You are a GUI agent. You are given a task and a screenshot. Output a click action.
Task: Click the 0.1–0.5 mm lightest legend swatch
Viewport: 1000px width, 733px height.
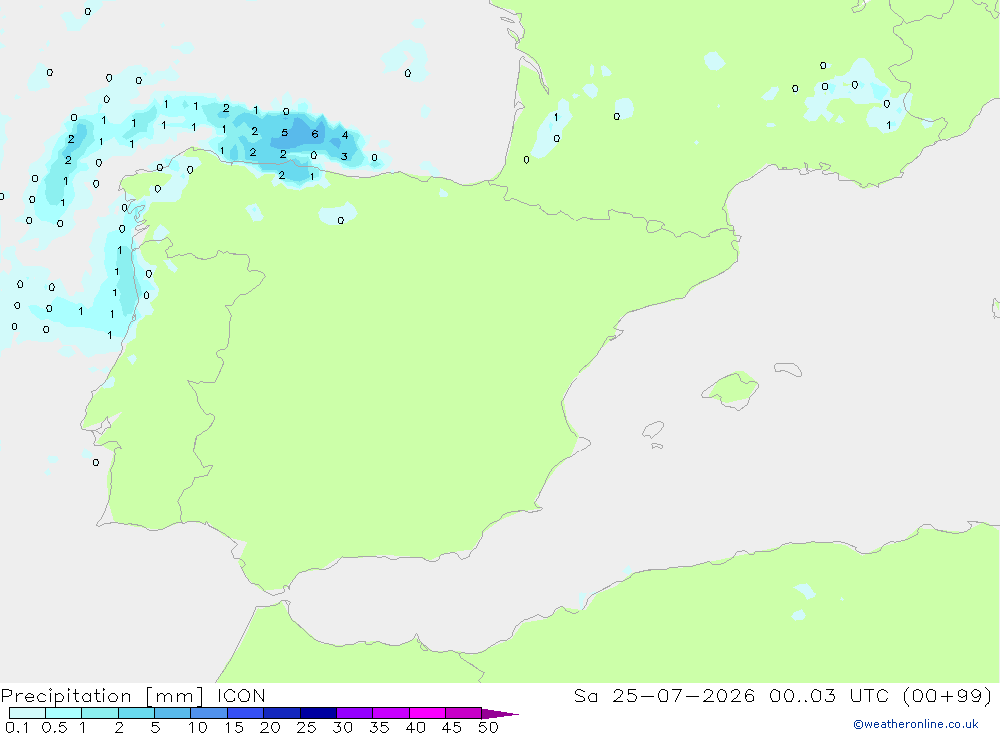click(x=27, y=713)
